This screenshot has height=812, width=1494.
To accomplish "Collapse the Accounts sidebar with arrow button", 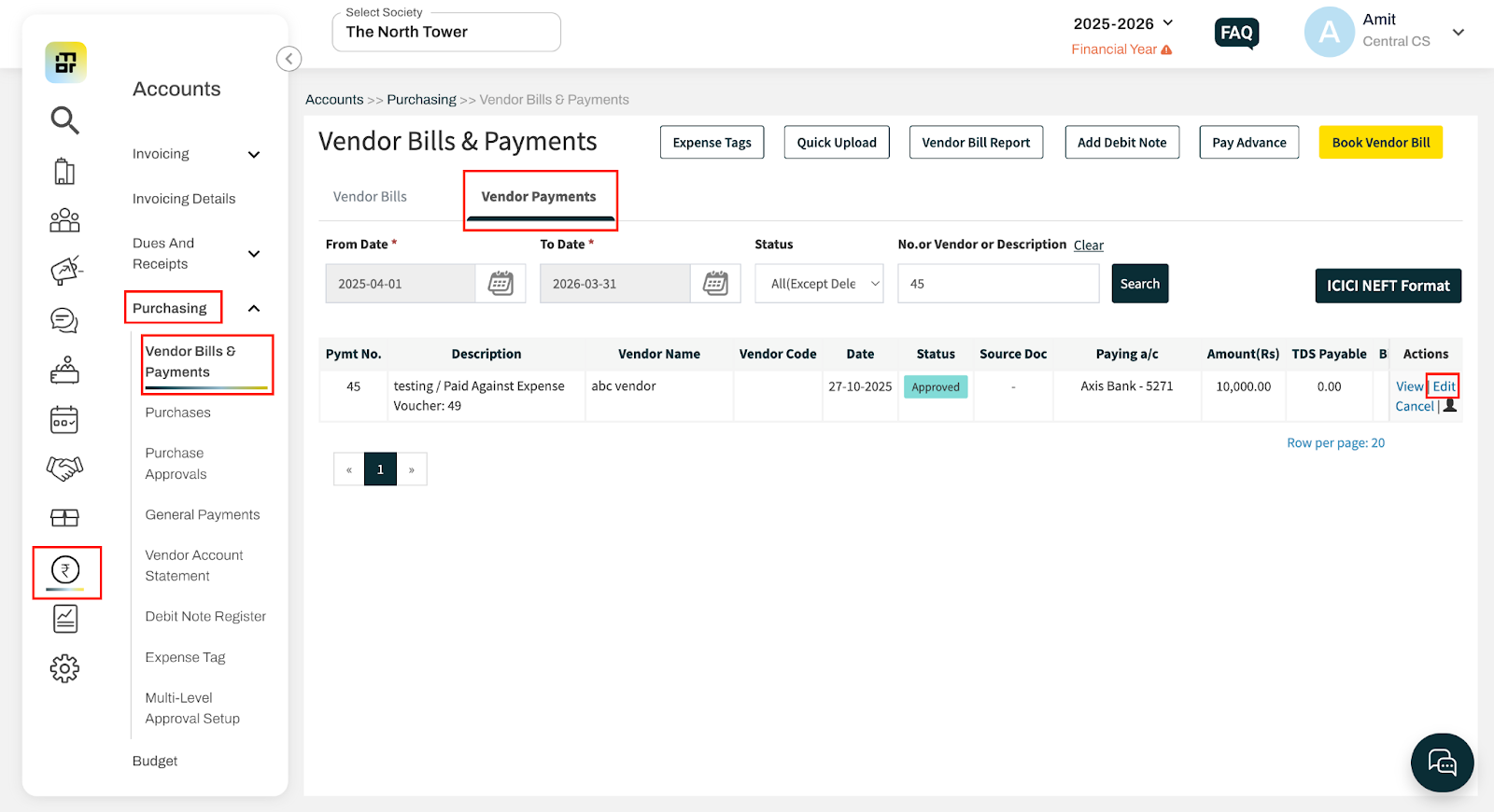I will pyautogui.click(x=289, y=59).
